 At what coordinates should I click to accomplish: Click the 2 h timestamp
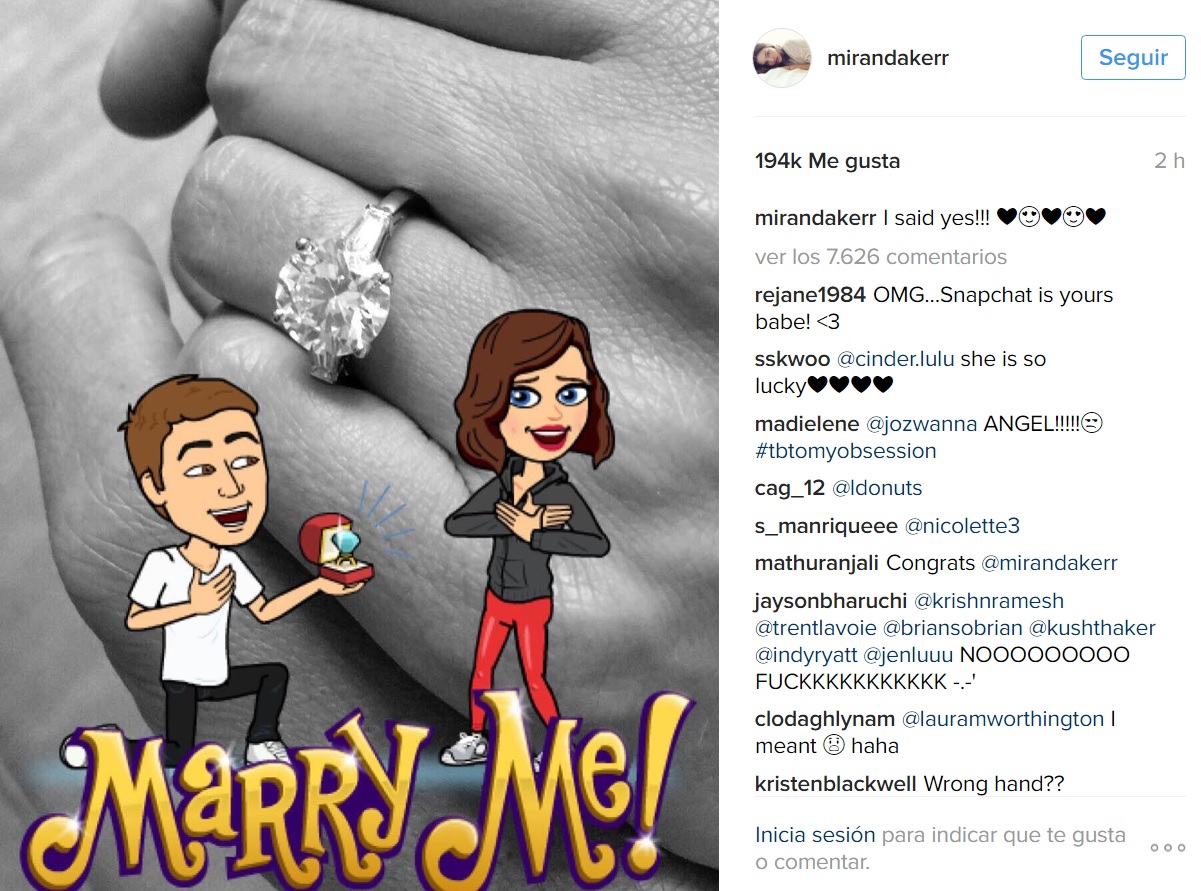(x=1169, y=161)
